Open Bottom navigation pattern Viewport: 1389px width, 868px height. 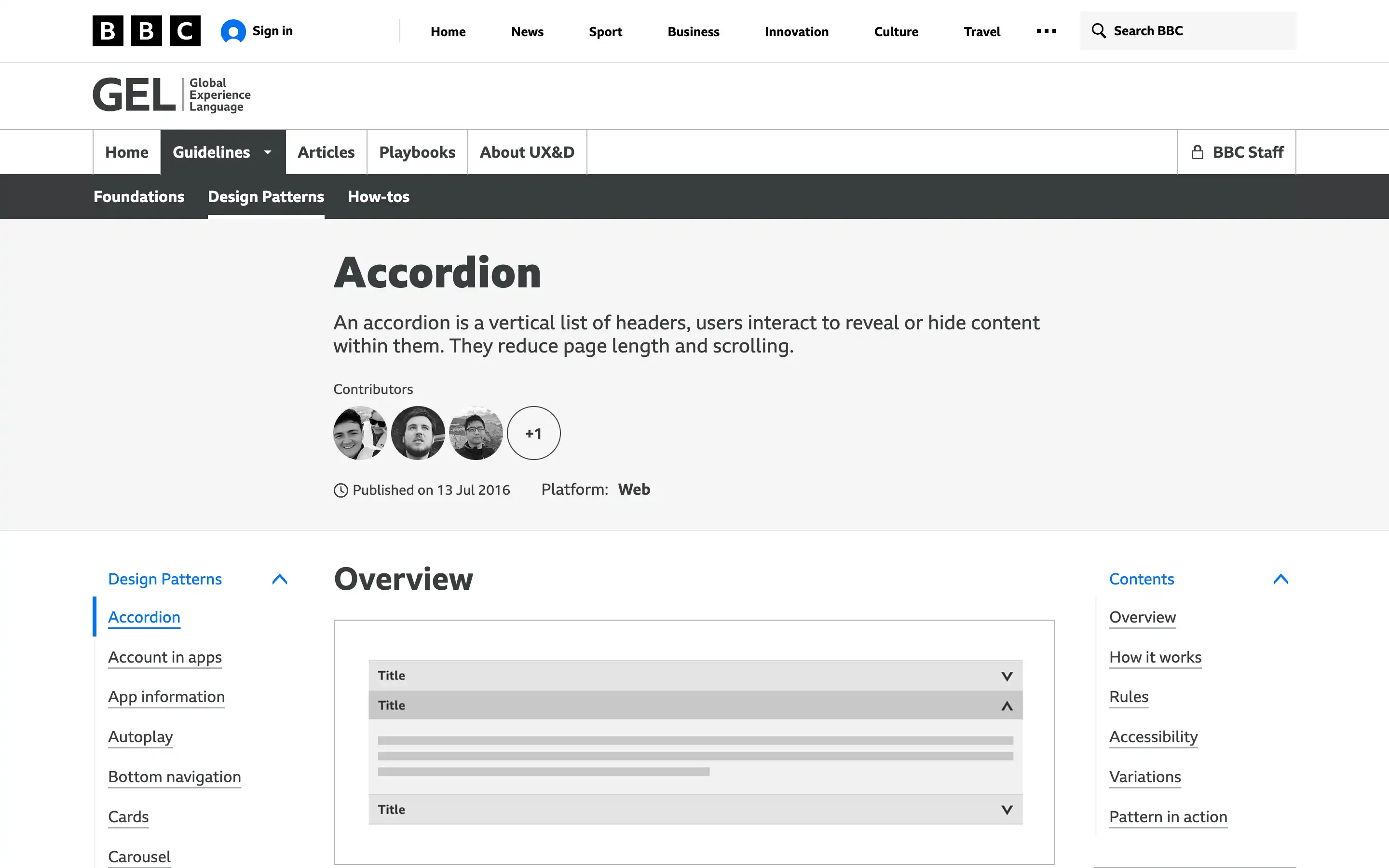175,777
